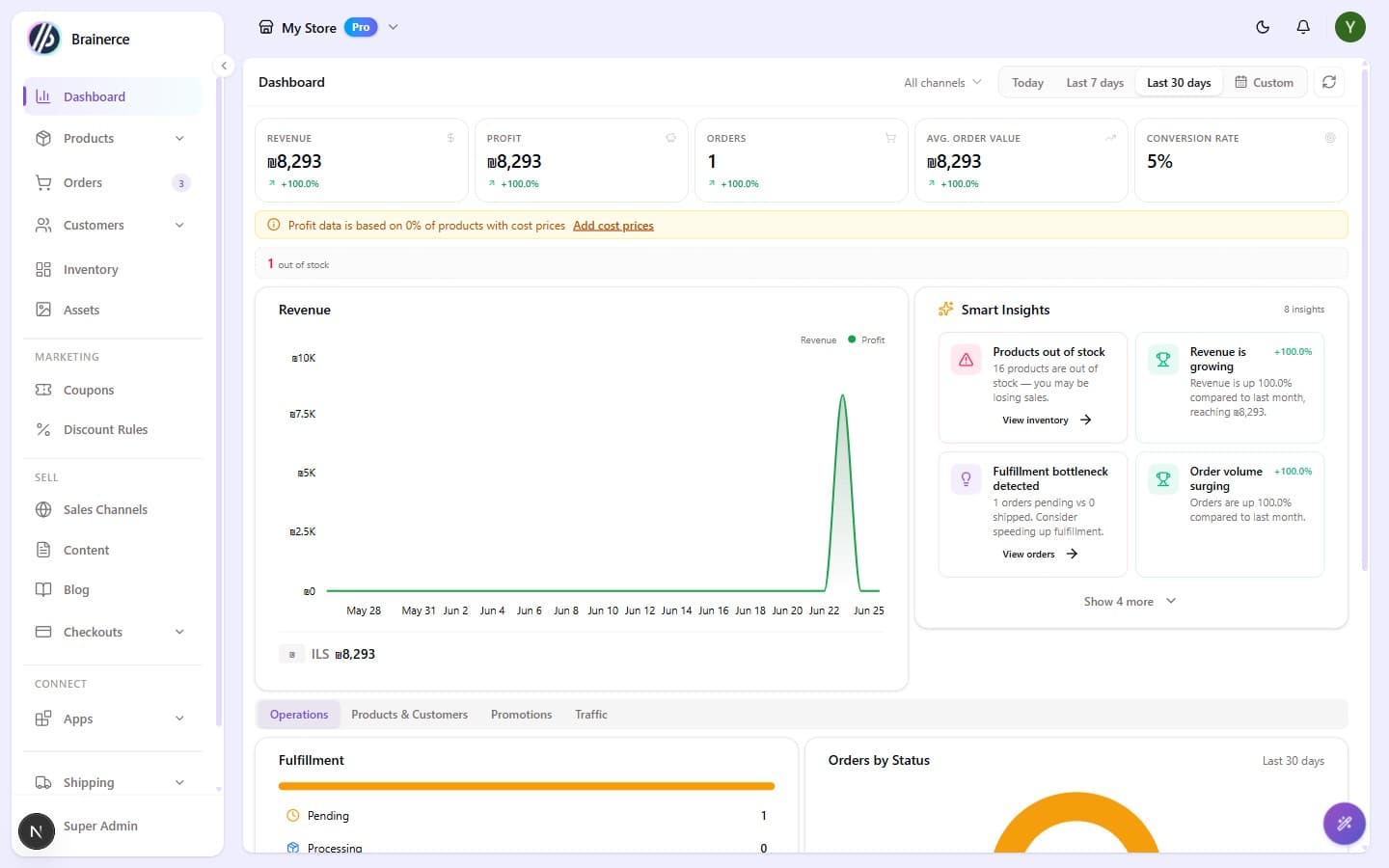Click the Orders cart icon
Image resolution: width=1389 pixels, height=868 pixels.
point(43,182)
